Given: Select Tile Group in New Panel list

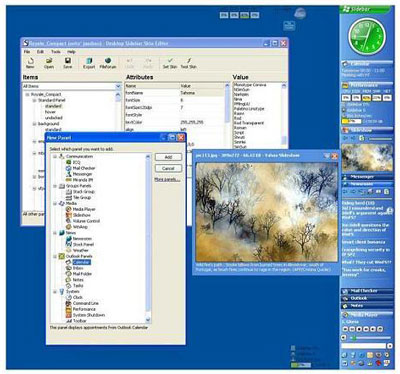Looking at the screenshot, I should [79, 198].
